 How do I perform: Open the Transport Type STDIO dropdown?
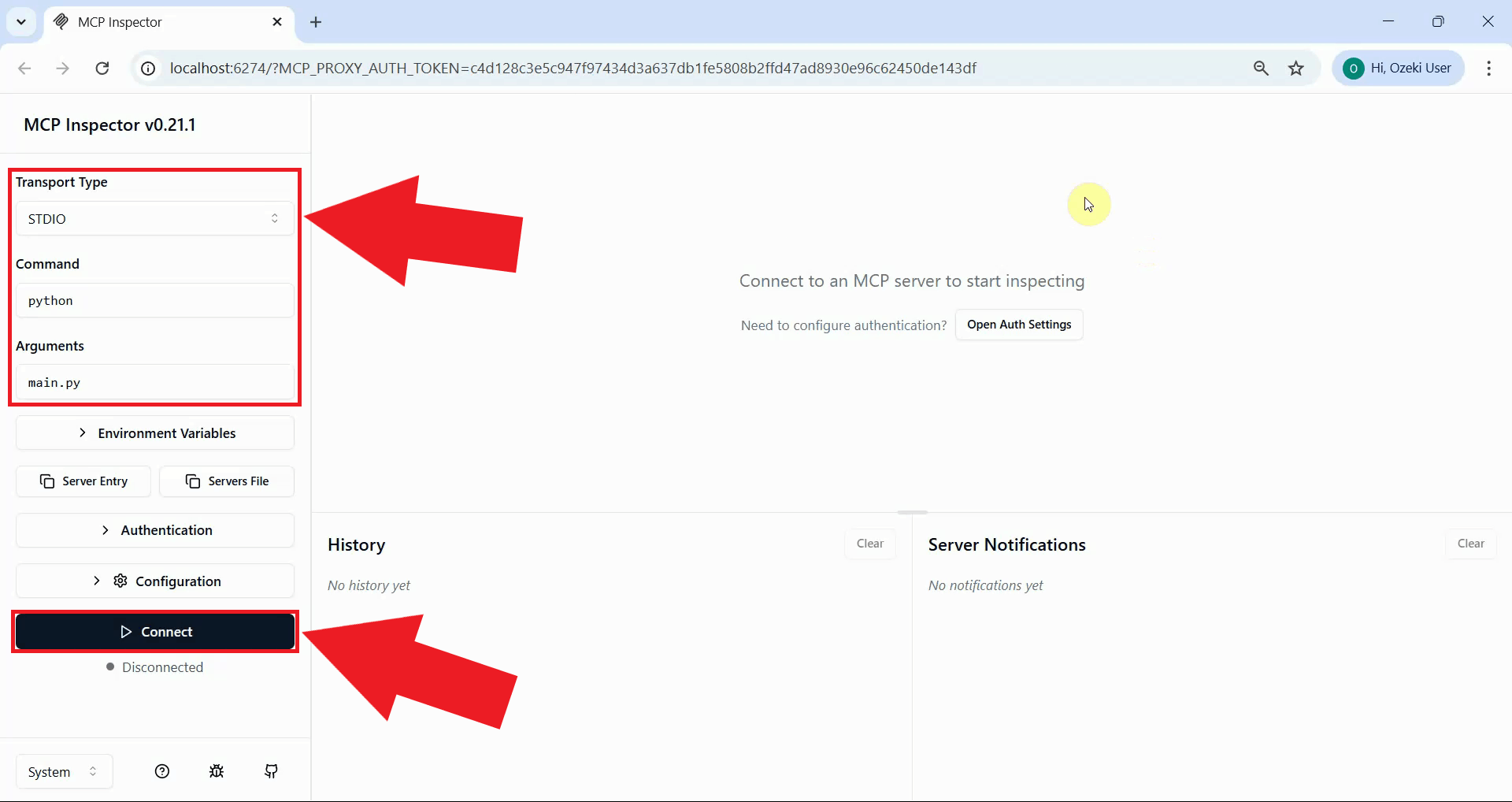[154, 218]
